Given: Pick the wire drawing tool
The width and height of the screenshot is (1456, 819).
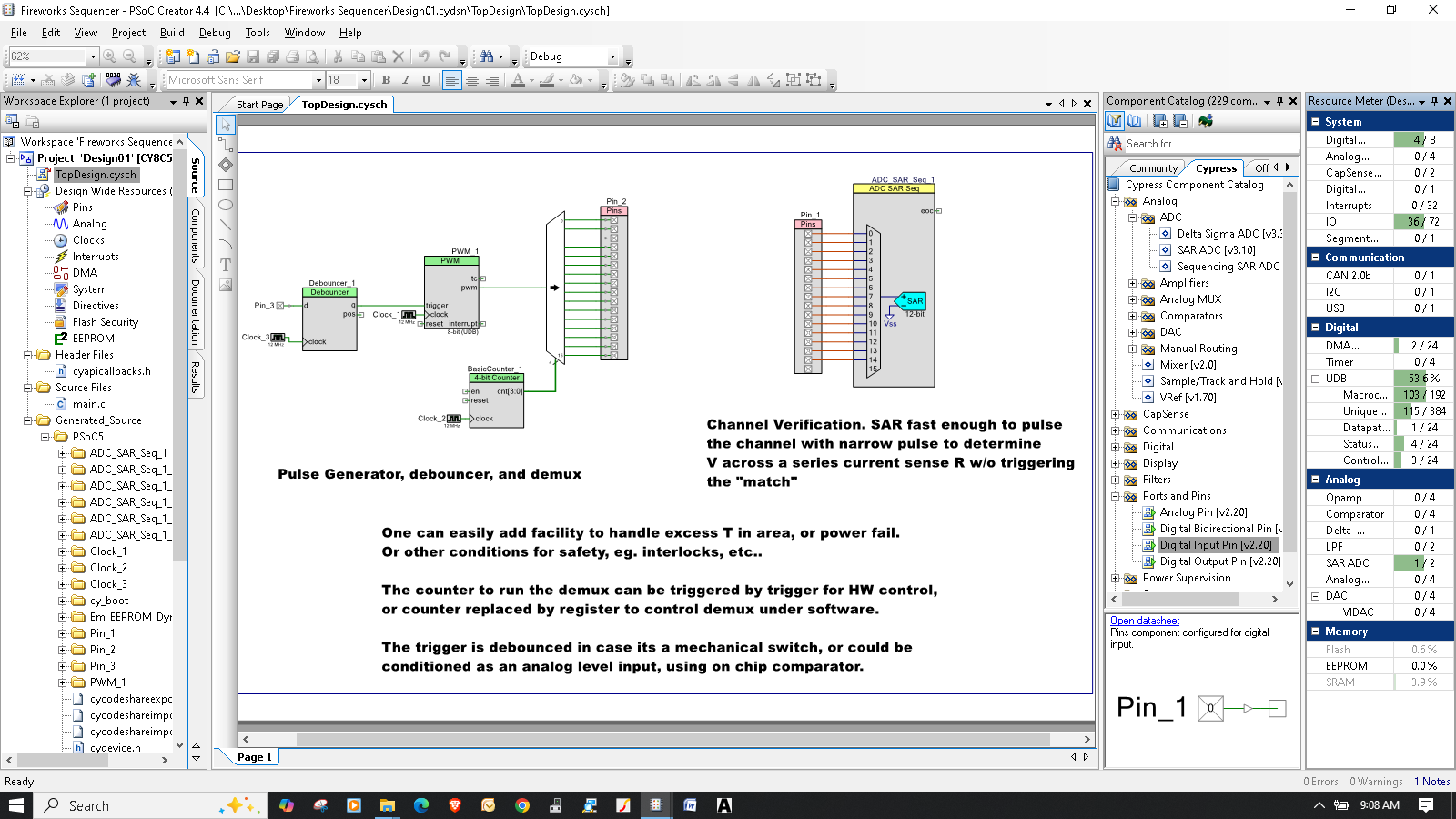Looking at the screenshot, I should coord(226,145).
